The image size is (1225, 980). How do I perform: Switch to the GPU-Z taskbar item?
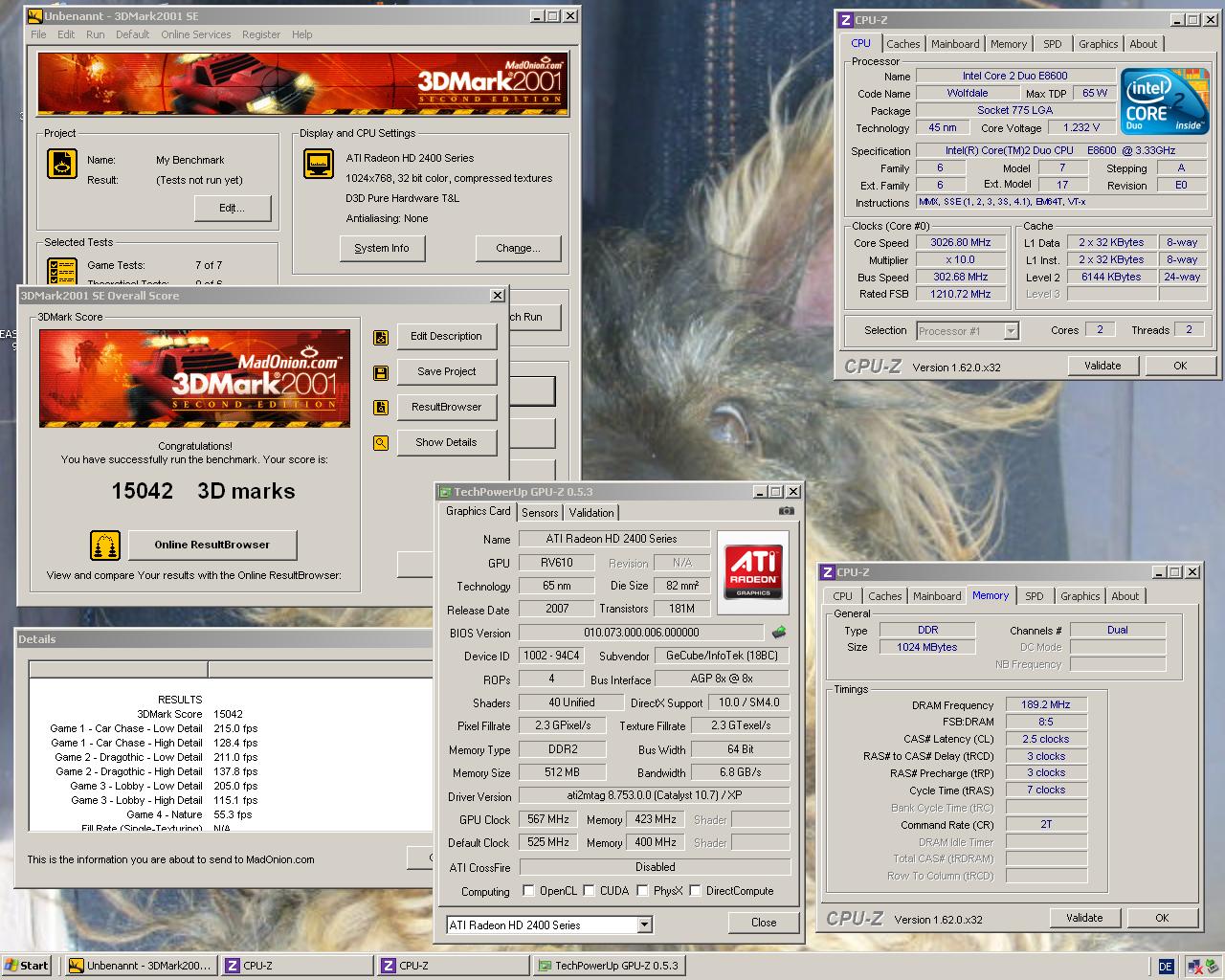[x=611, y=967]
